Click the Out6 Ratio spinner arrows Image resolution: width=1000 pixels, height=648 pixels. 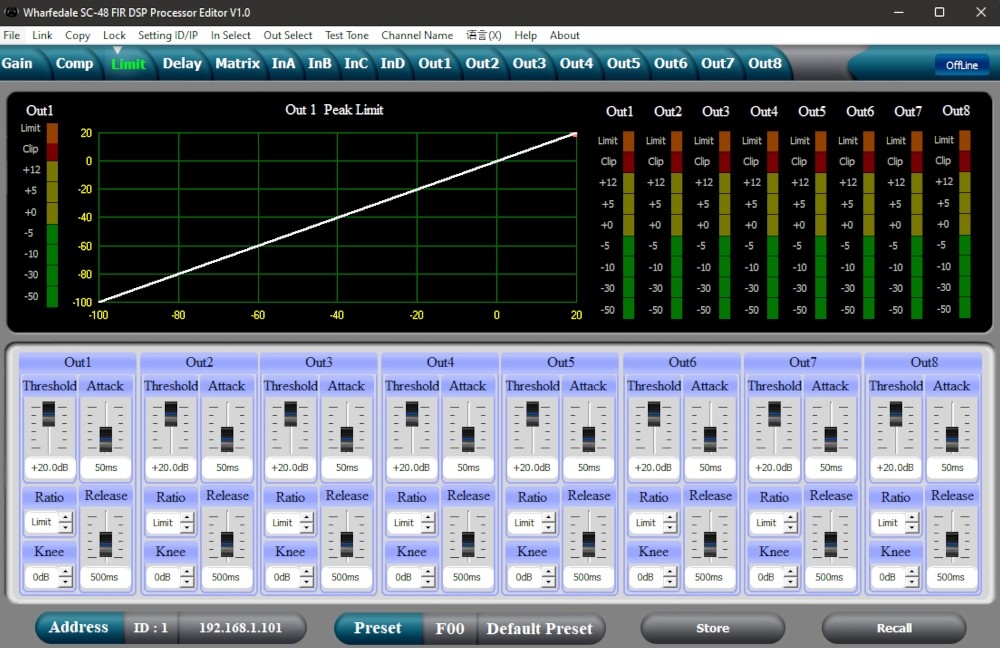[670, 523]
